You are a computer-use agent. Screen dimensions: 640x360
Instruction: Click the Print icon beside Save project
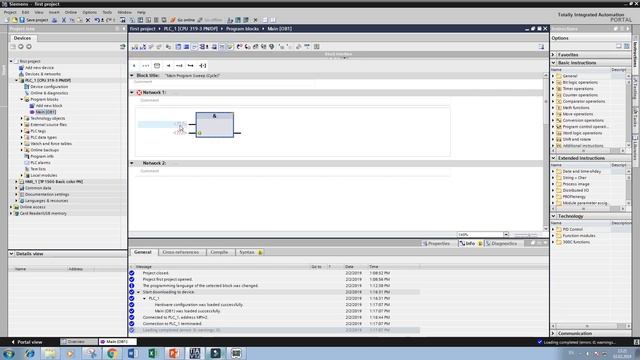click(x=54, y=20)
